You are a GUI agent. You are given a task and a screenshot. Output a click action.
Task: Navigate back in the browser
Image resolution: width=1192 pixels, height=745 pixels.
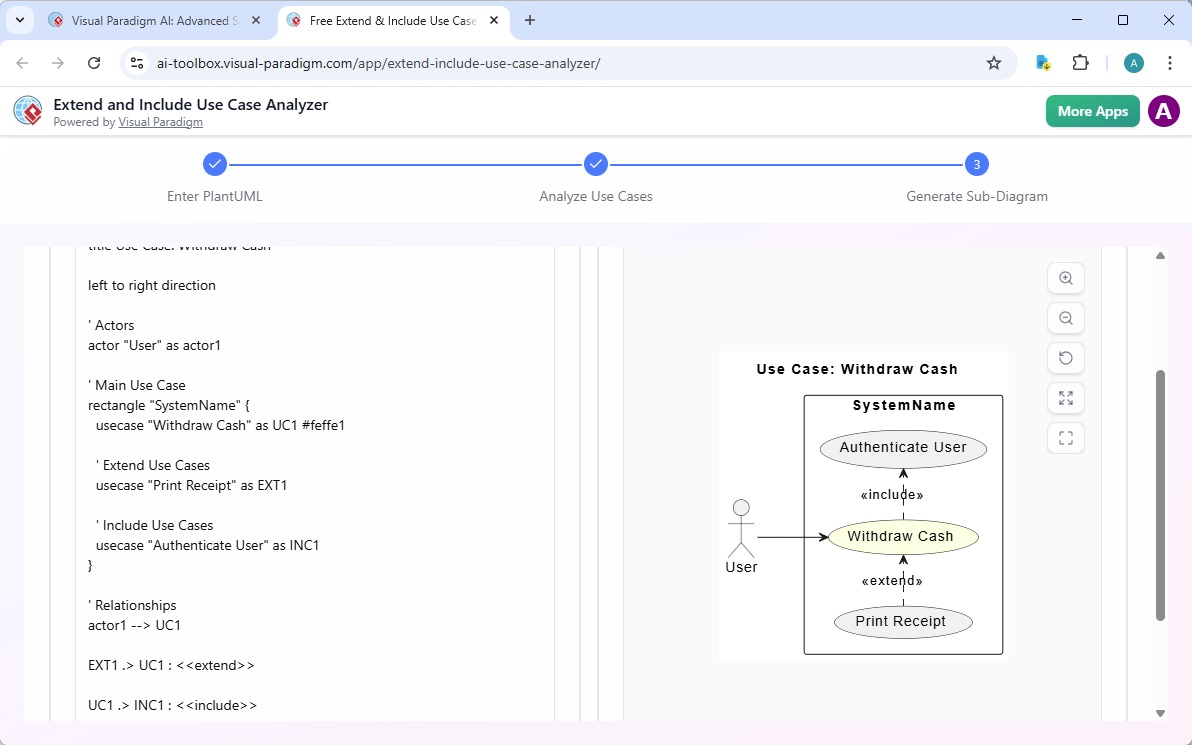(22, 62)
